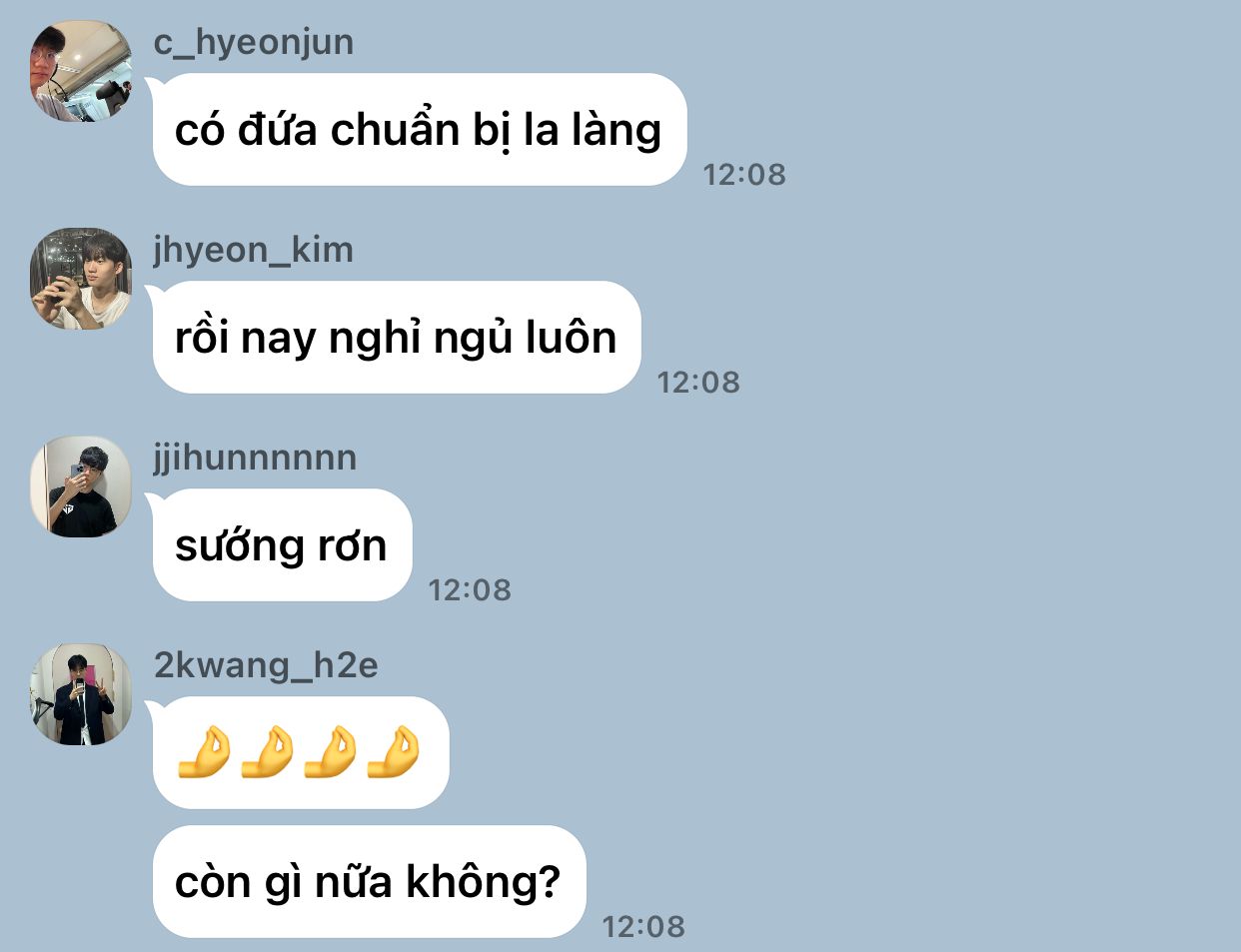The height and width of the screenshot is (952, 1241).
Task: Click the username 2kwang_h2e
Action: (x=266, y=665)
